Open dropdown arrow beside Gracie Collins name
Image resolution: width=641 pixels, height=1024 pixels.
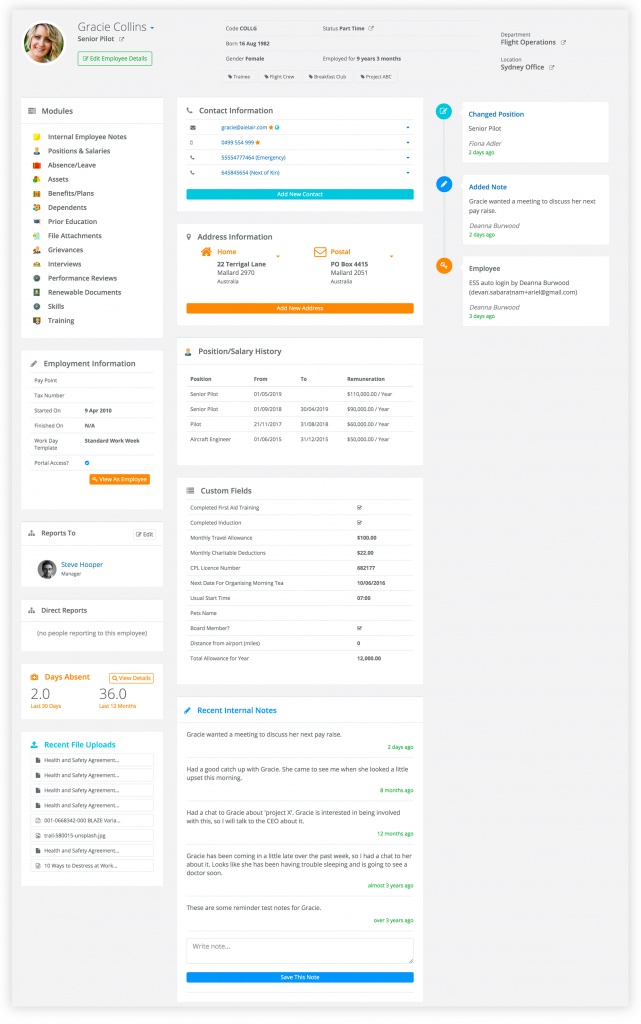point(152,28)
